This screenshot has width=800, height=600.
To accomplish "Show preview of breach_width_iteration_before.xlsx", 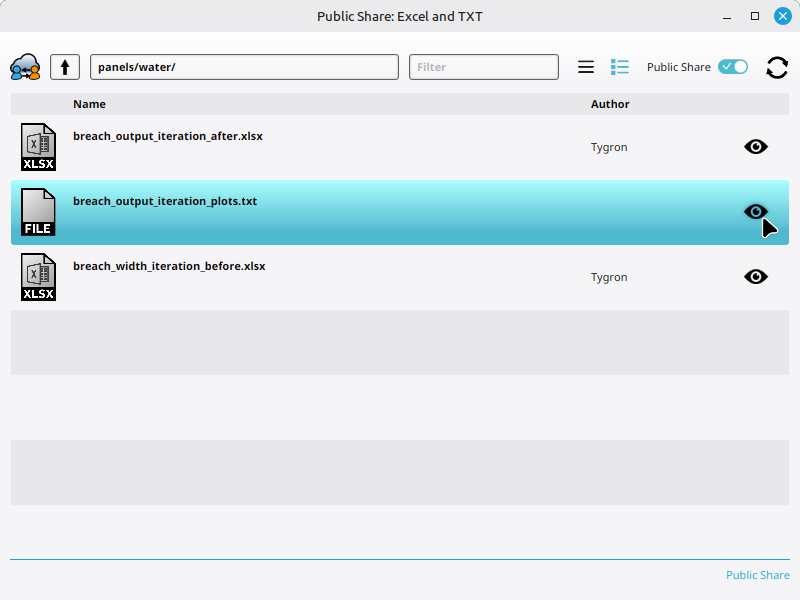I will (756, 276).
